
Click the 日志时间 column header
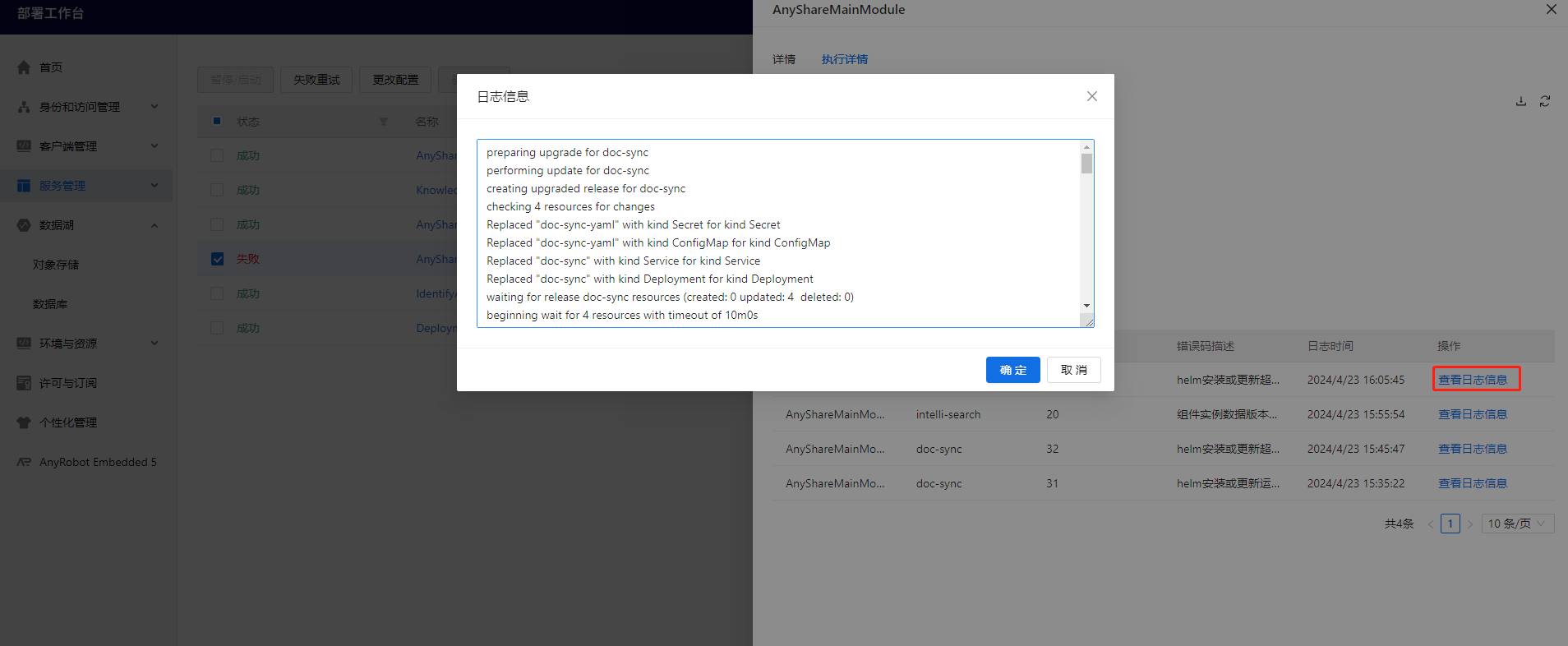[1330, 346]
